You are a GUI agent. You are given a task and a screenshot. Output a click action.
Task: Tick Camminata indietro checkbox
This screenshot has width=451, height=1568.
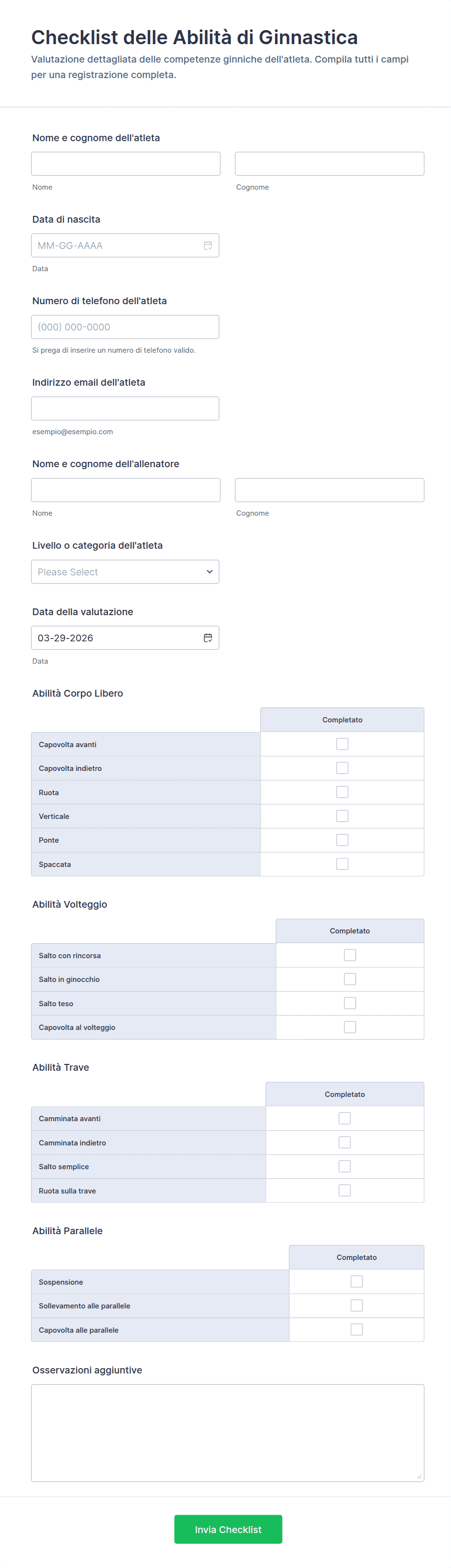(344, 1143)
